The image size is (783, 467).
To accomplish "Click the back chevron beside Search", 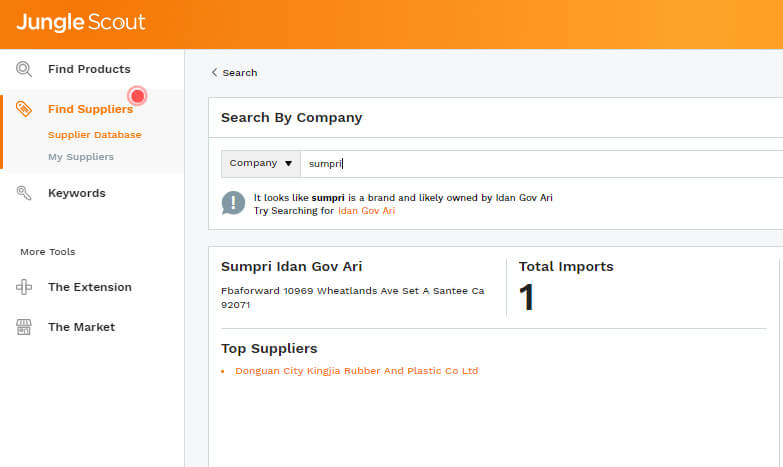I will [x=214, y=73].
